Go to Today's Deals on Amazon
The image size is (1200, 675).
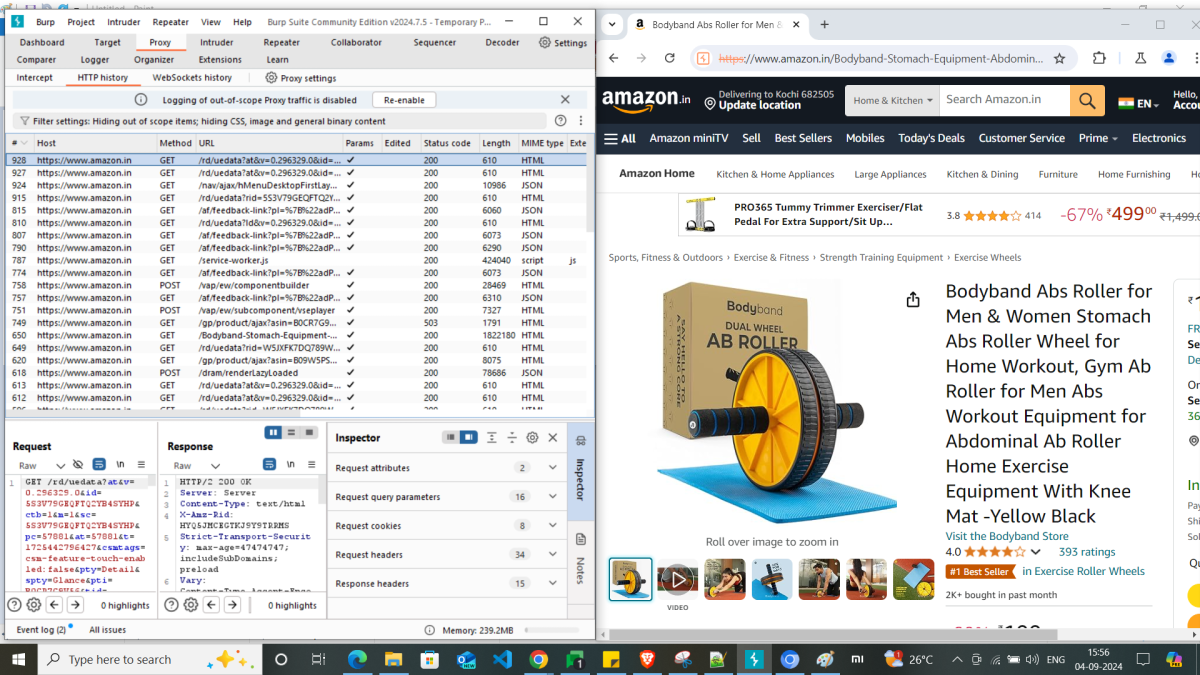click(931, 138)
